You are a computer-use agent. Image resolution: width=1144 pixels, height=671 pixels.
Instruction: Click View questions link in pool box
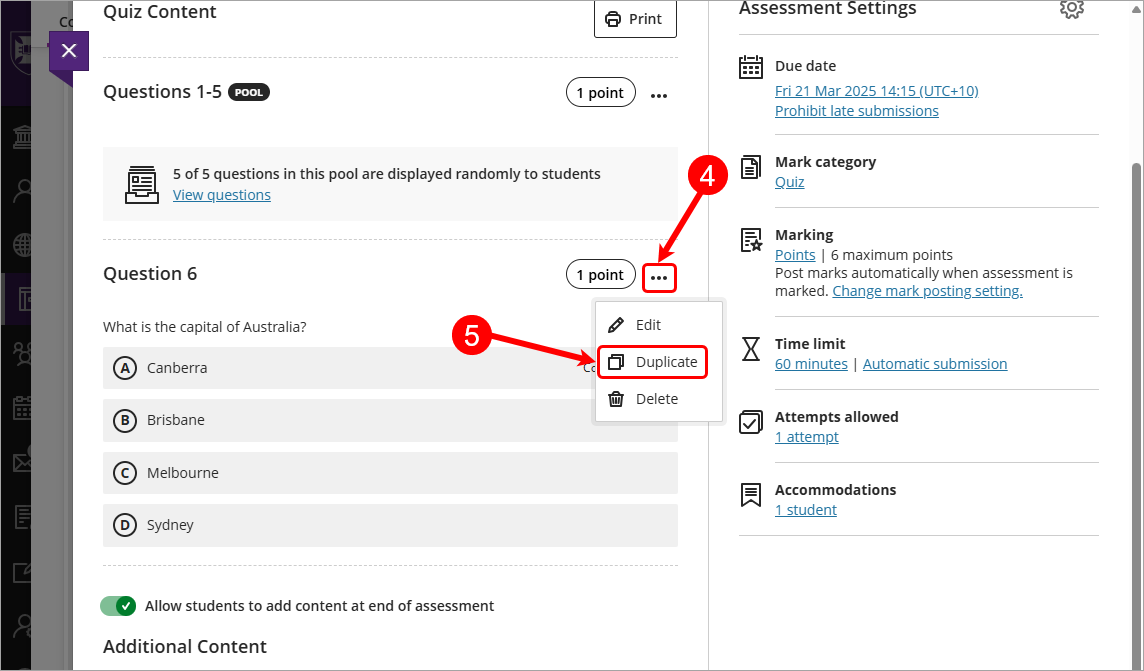point(222,195)
